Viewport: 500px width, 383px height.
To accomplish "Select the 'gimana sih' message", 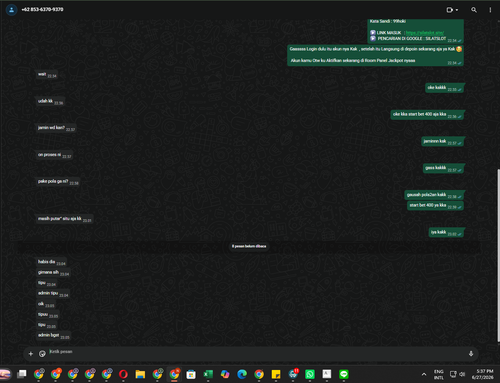I will [53, 273].
